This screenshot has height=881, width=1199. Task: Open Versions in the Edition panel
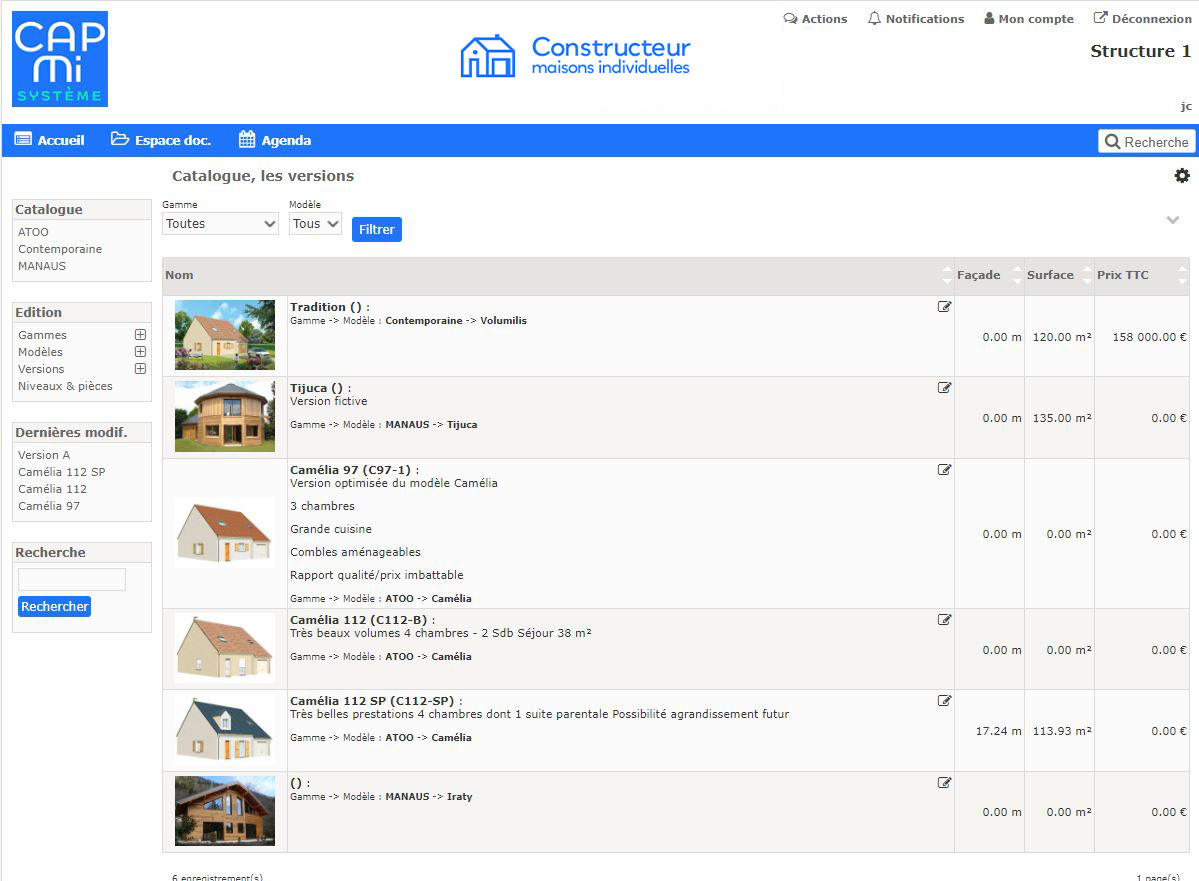pyautogui.click(x=41, y=369)
